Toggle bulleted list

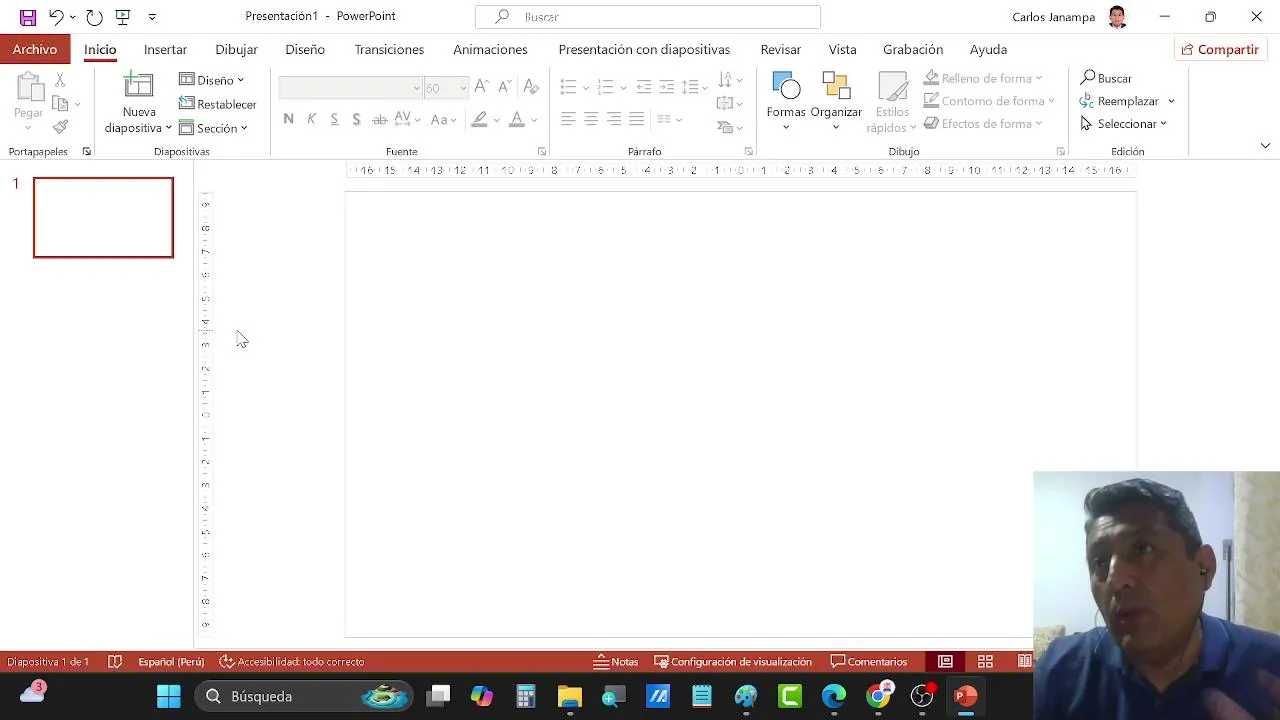pos(568,87)
